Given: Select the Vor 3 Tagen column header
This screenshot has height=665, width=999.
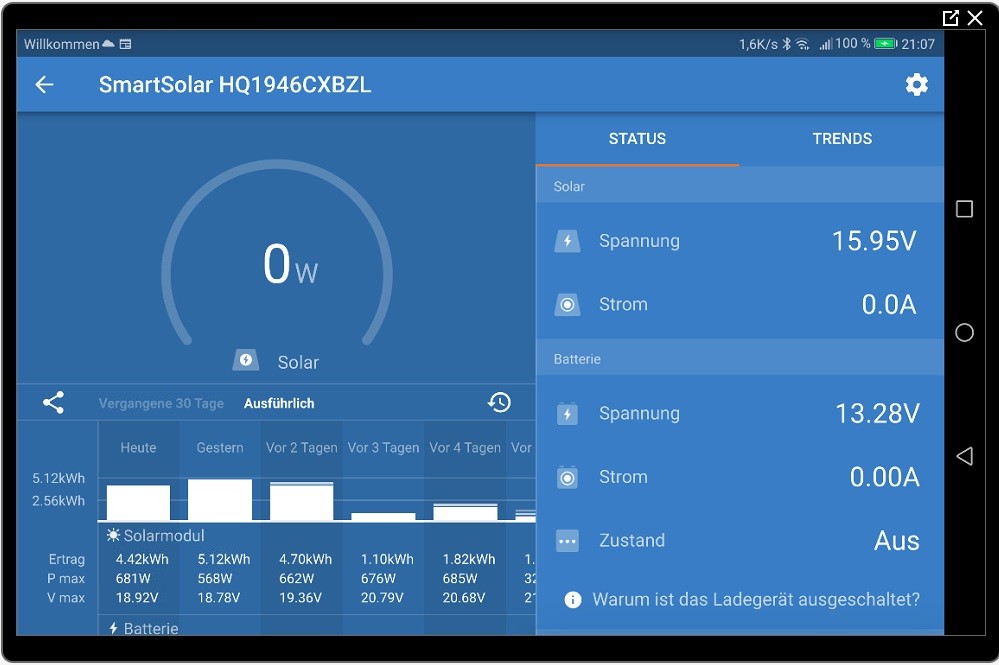Looking at the screenshot, I should pos(383,448).
